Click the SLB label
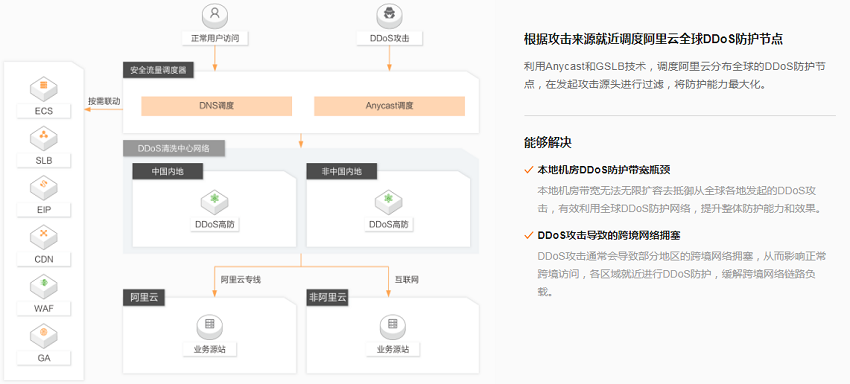This screenshot has height=384, width=850. (x=44, y=161)
